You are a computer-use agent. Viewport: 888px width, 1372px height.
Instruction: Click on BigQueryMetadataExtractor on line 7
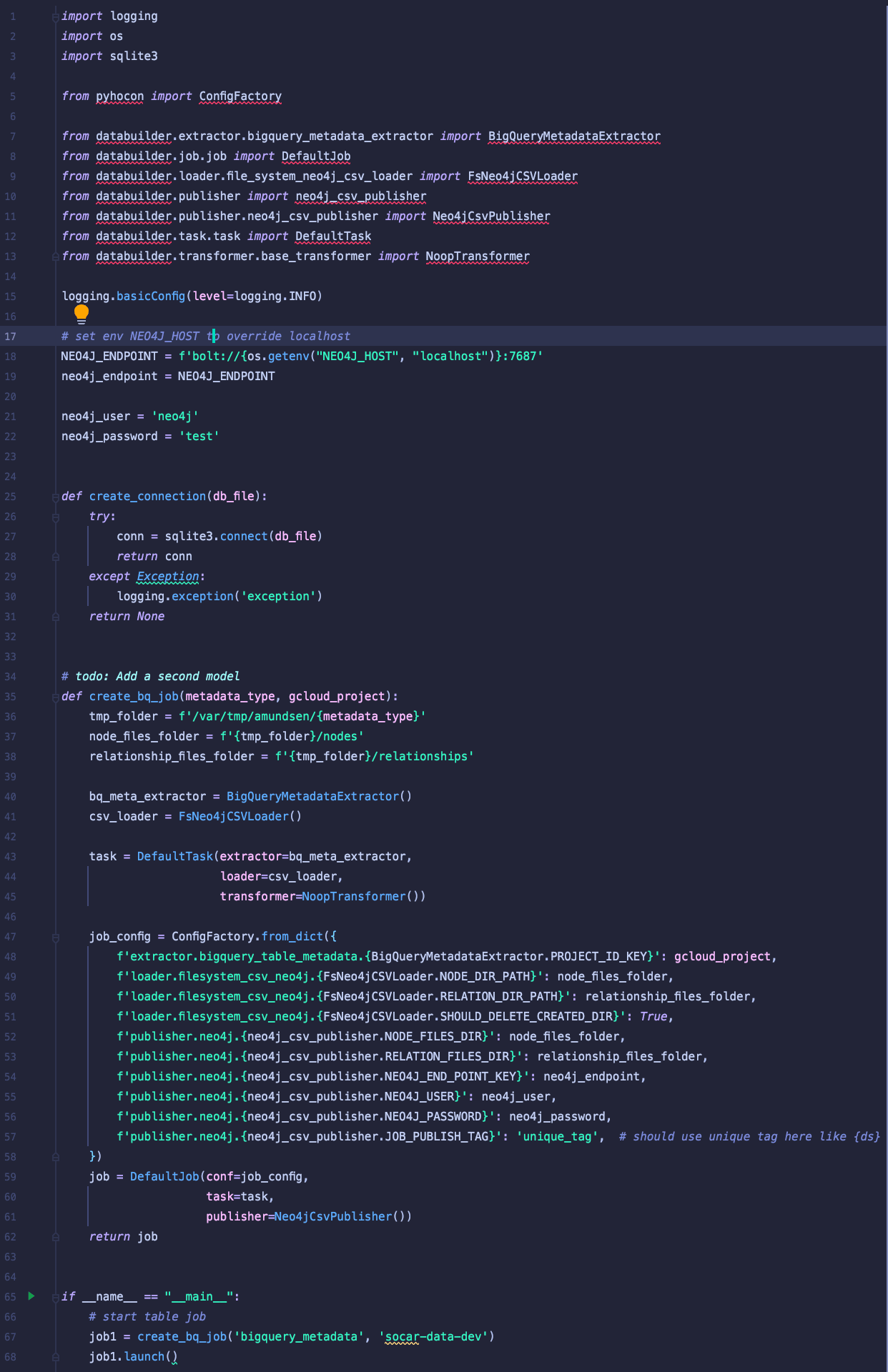click(574, 136)
